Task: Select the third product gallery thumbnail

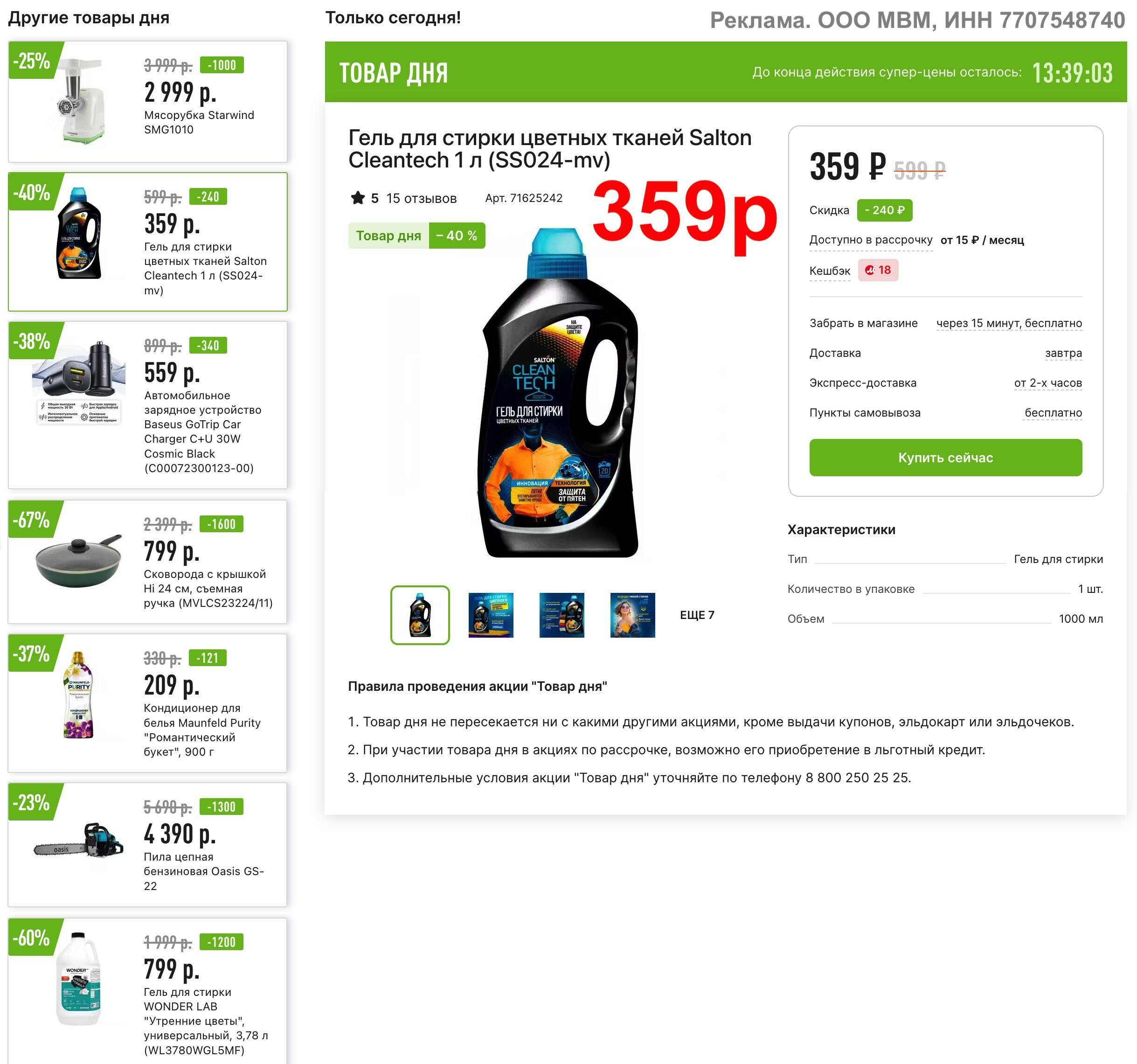Action: (x=562, y=615)
